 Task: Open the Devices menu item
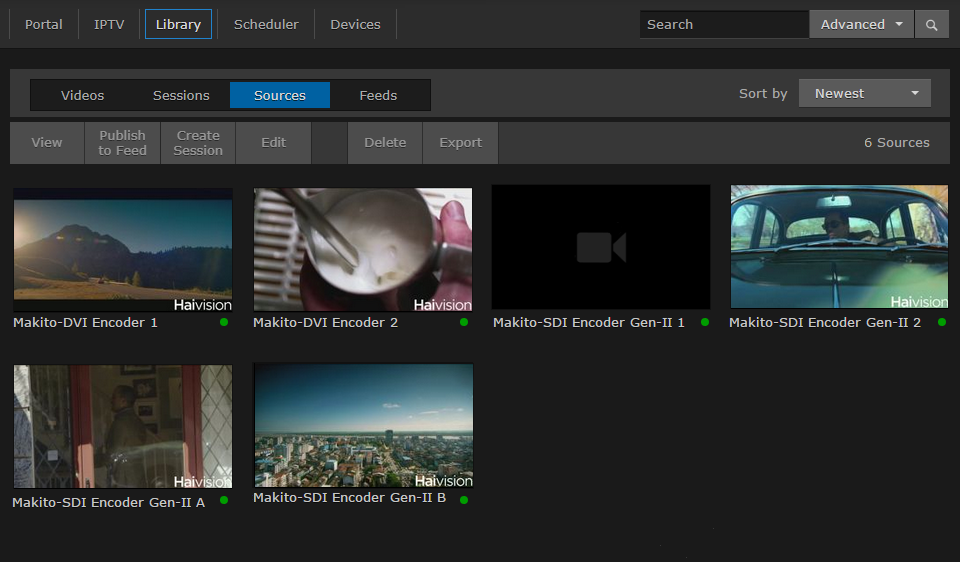[x=355, y=25]
